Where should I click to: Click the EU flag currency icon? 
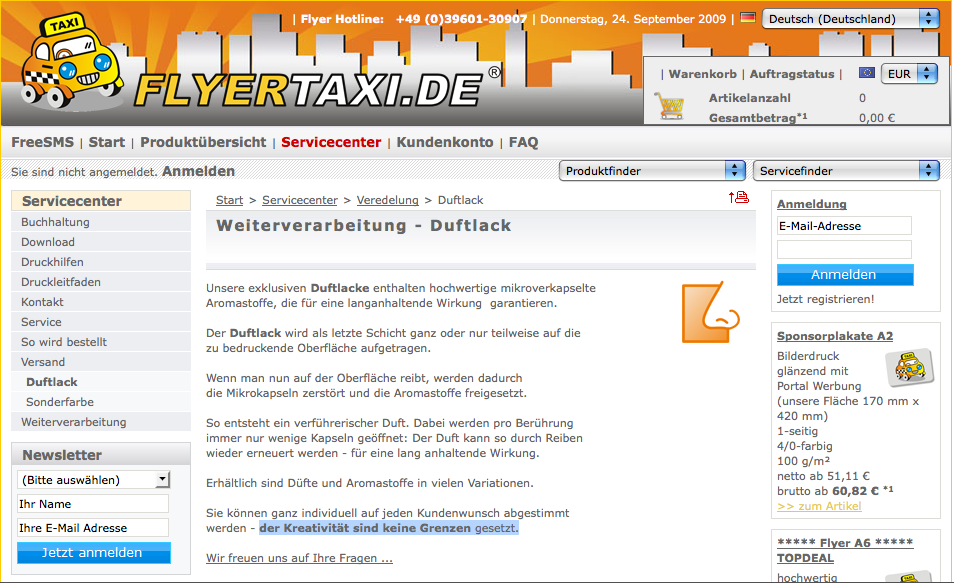[867, 73]
